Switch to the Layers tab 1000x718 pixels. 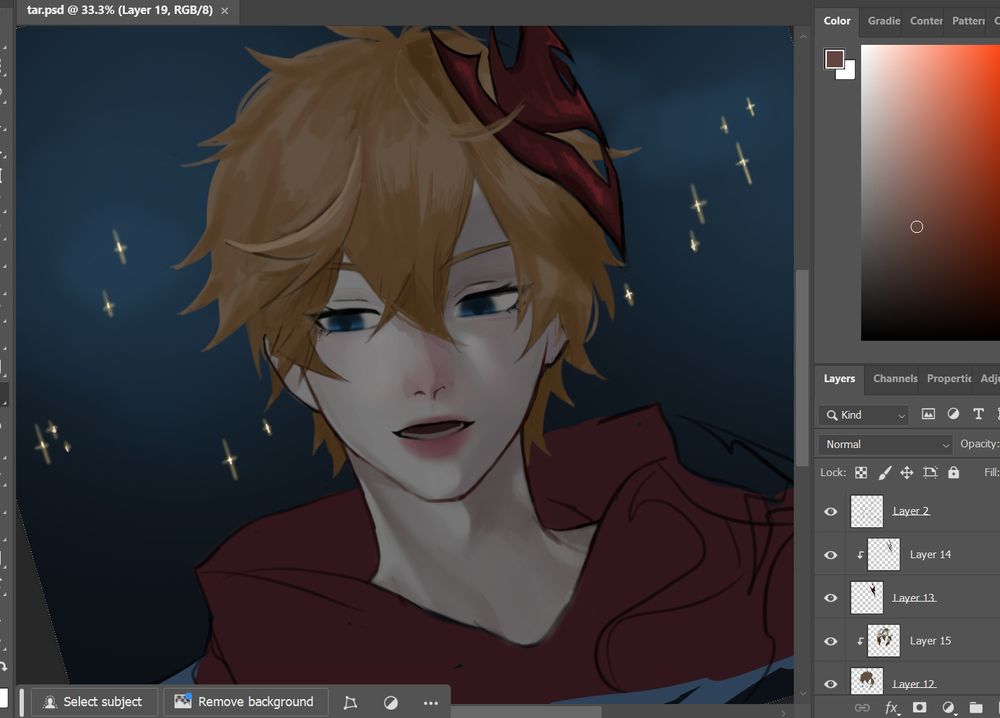(x=839, y=379)
